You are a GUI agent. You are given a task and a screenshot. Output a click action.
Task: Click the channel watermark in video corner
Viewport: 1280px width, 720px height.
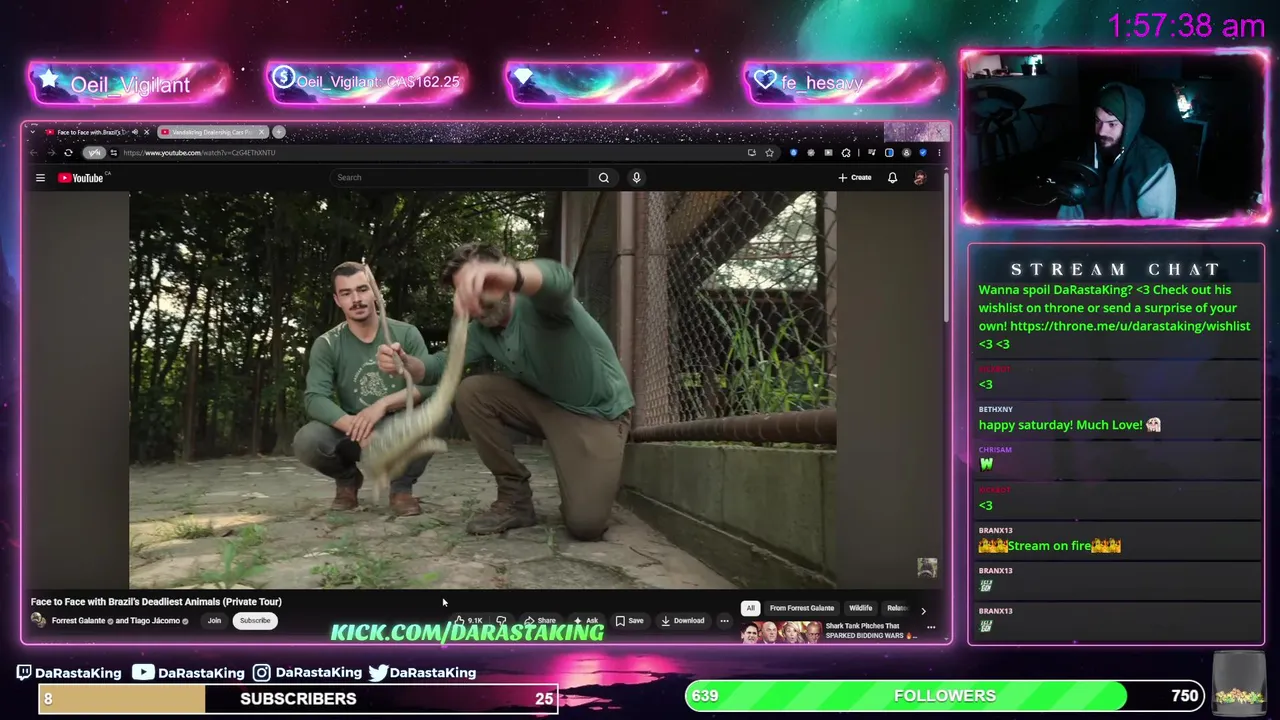(x=927, y=568)
